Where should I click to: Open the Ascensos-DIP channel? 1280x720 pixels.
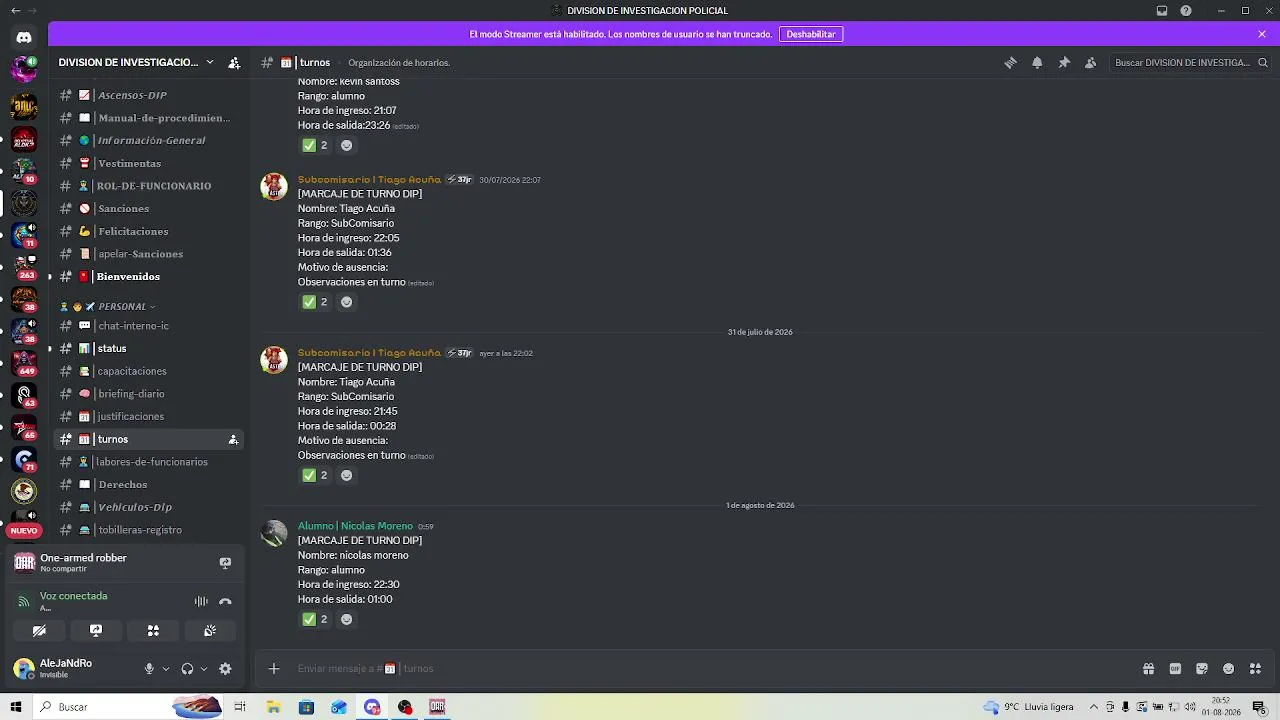point(148,95)
